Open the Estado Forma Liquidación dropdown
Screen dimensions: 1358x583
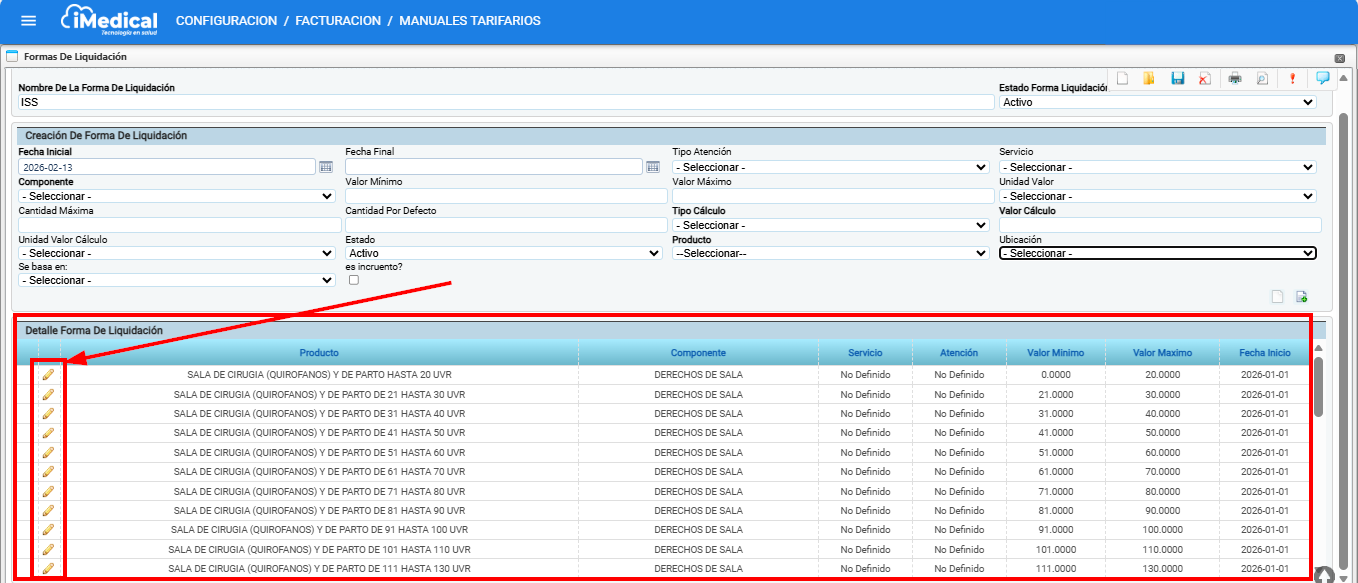pyautogui.click(x=1157, y=102)
